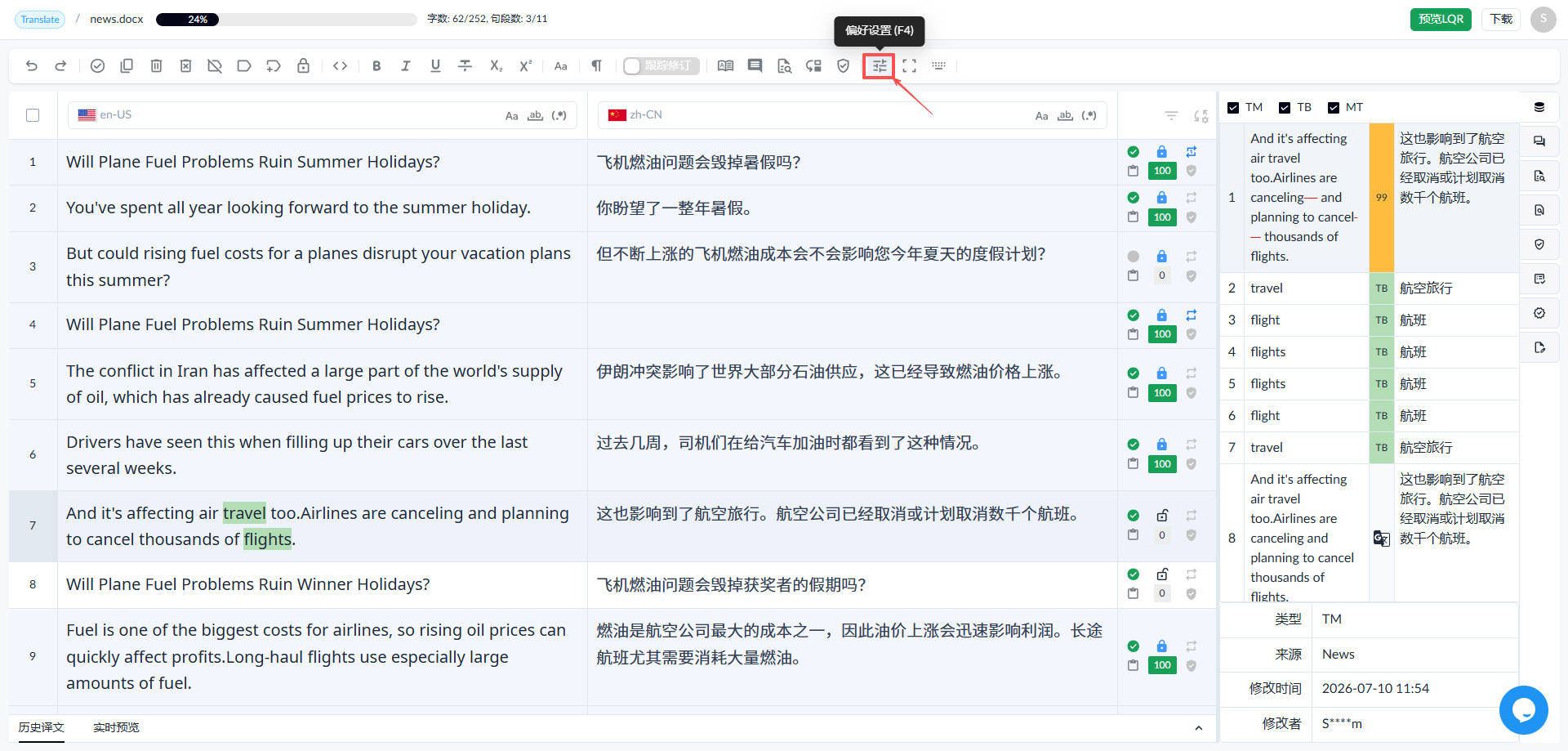
Task: Check the select-all segments checkbox
Action: (33, 115)
